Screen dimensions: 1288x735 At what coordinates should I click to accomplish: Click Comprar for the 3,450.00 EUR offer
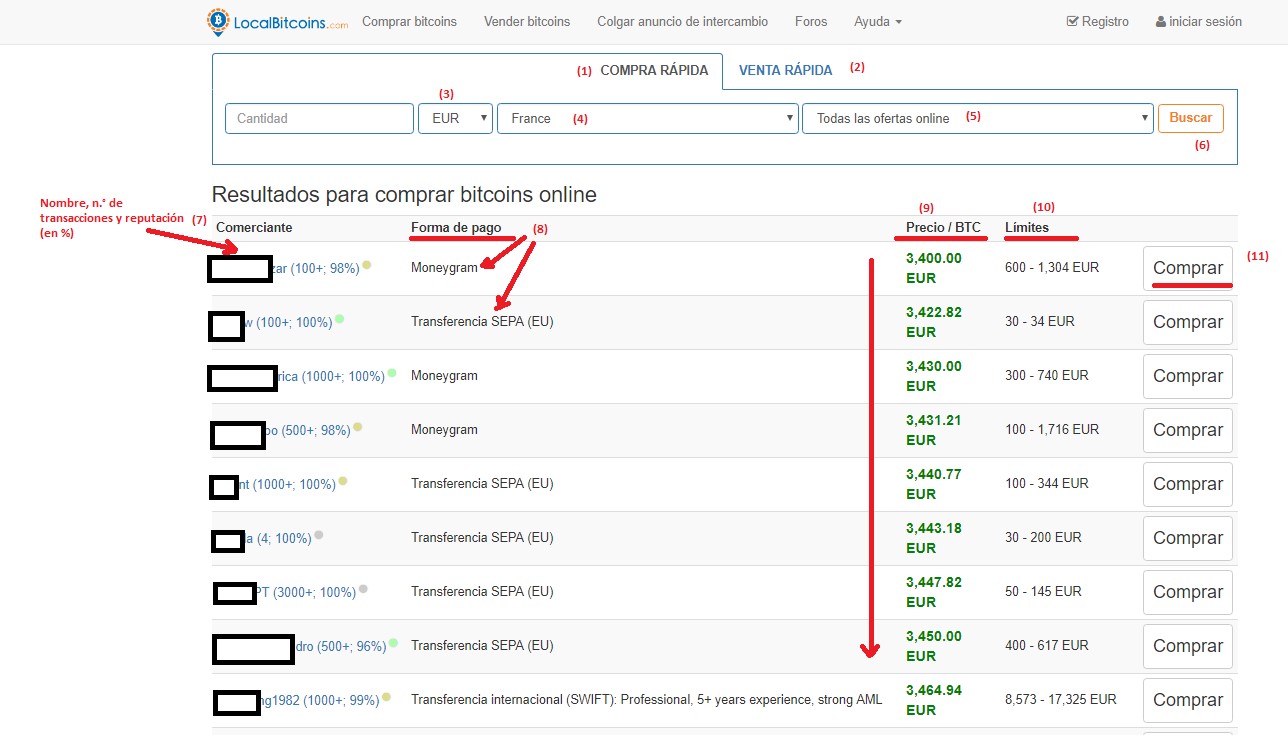(1188, 646)
